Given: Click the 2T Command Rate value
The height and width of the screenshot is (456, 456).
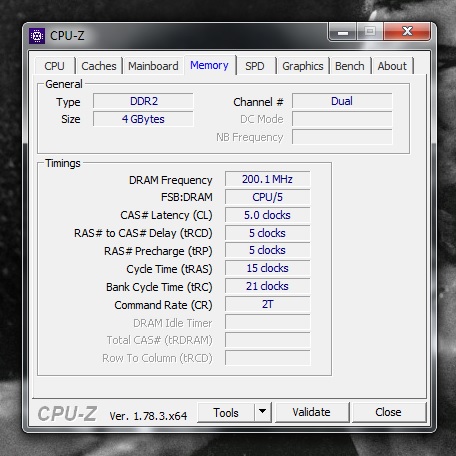Looking at the screenshot, I should point(267,304).
